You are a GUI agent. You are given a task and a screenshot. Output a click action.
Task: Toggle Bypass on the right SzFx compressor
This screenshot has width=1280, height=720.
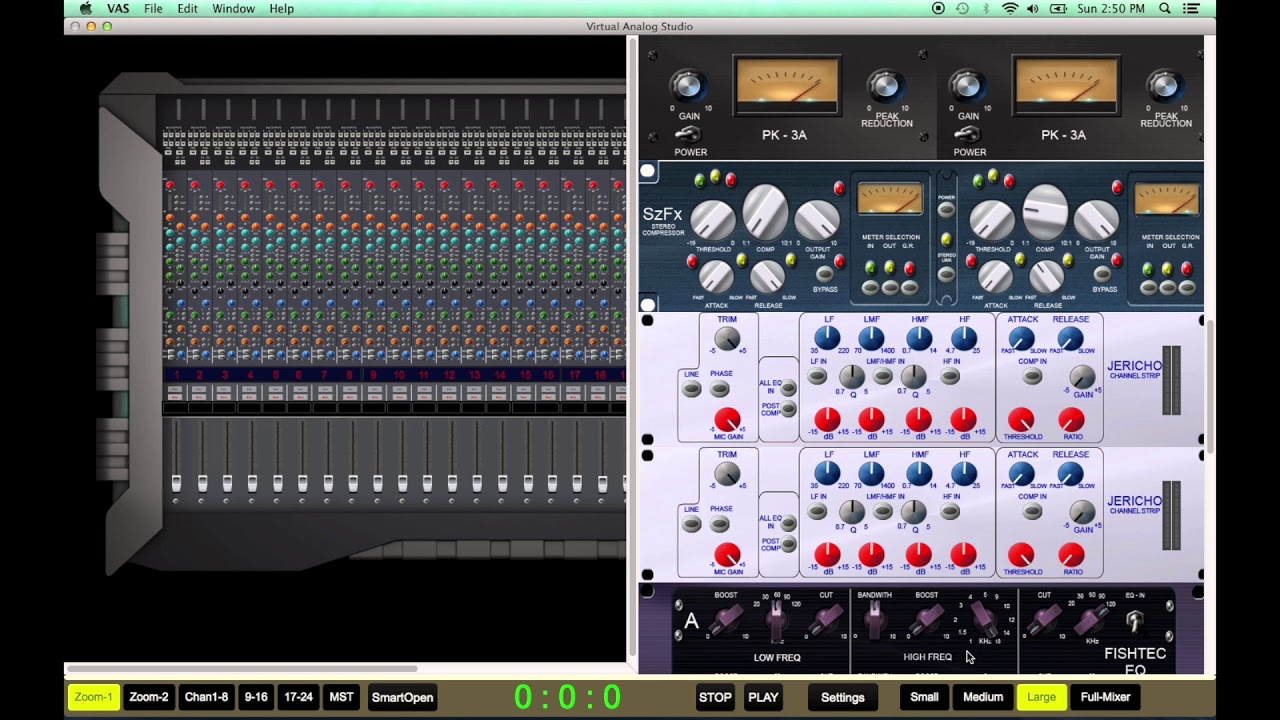pyautogui.click(x=1104, y=273)
